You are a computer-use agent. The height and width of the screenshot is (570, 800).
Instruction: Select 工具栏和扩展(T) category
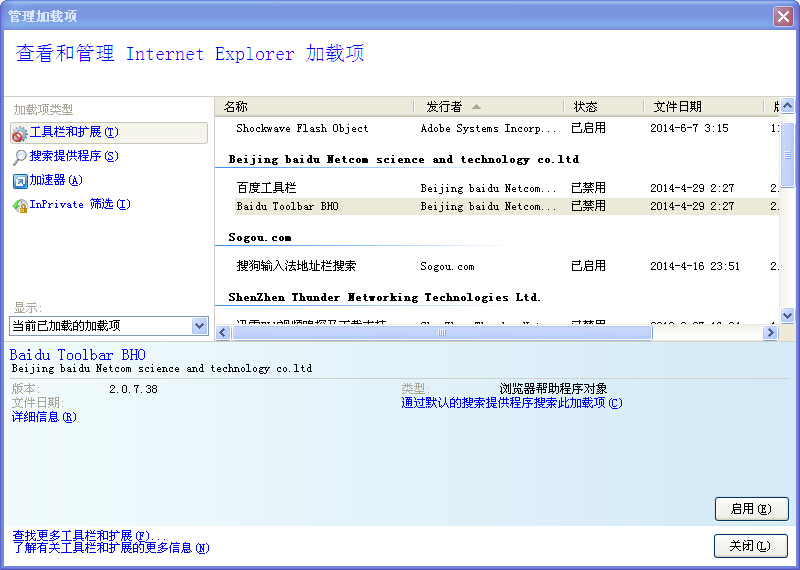(109, 133)
